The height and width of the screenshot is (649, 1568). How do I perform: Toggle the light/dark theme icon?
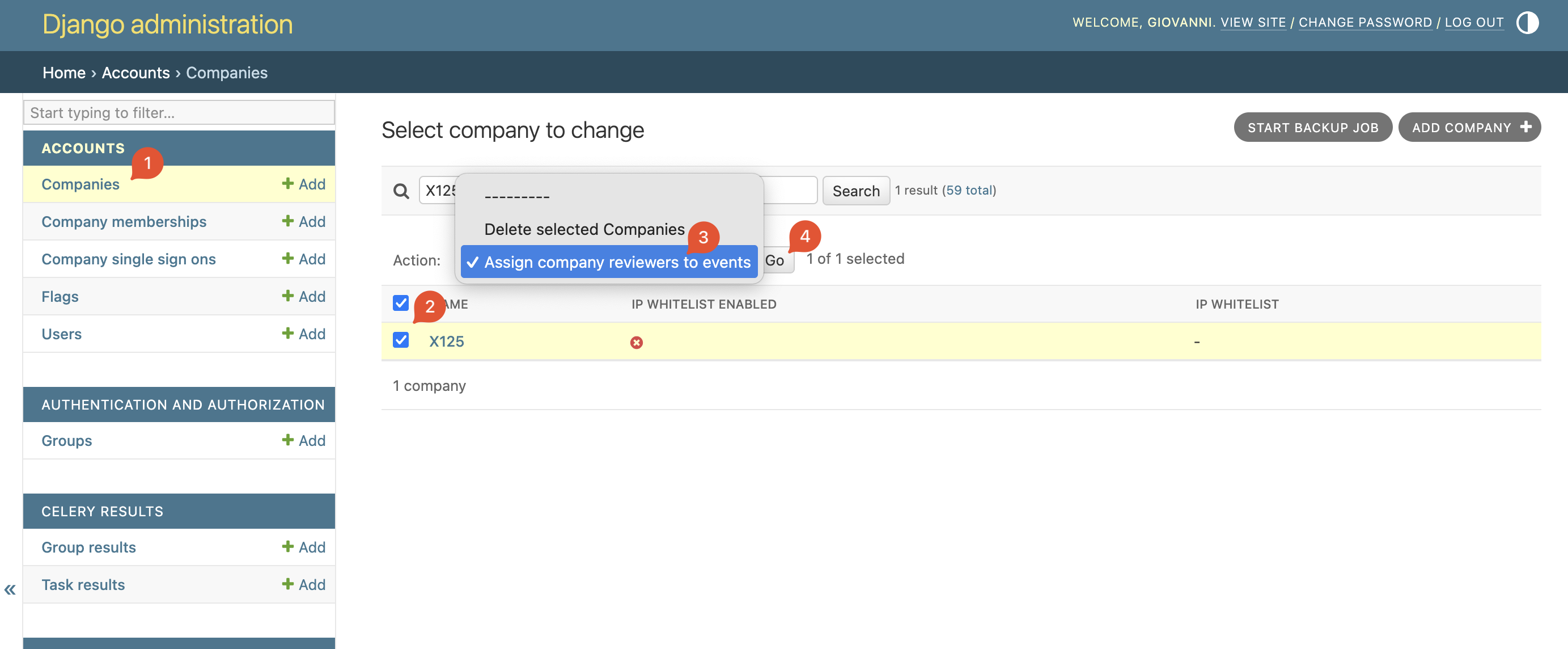[1527, 23]
